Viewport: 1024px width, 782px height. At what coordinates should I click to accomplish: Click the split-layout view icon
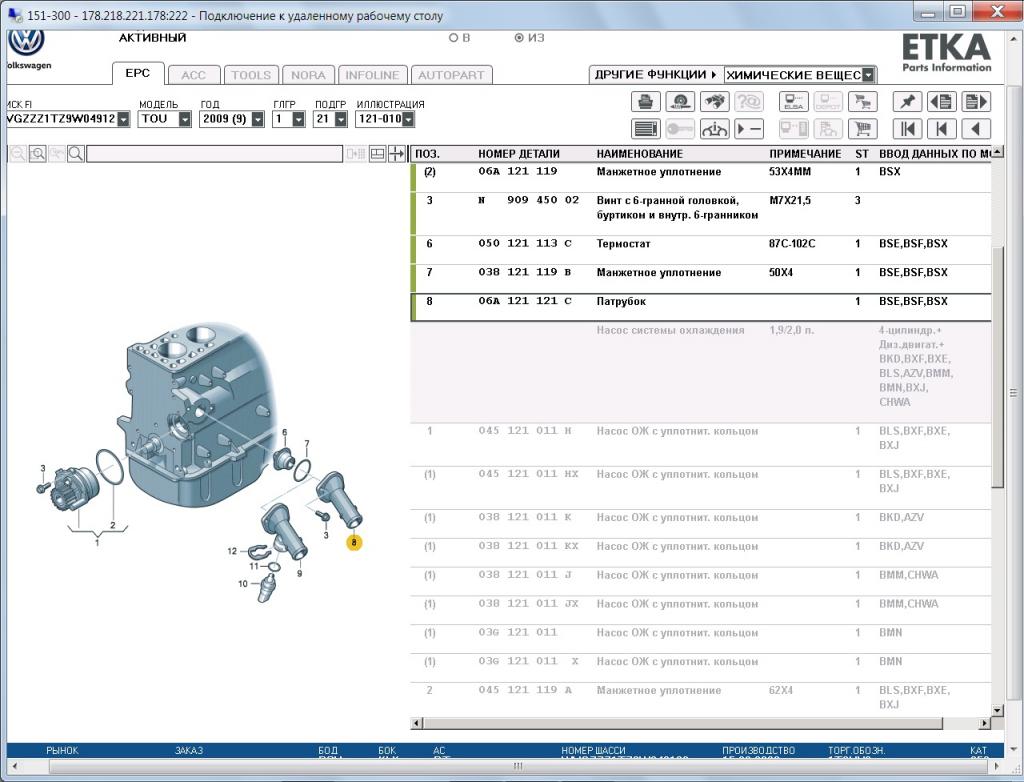pos(377,154)
